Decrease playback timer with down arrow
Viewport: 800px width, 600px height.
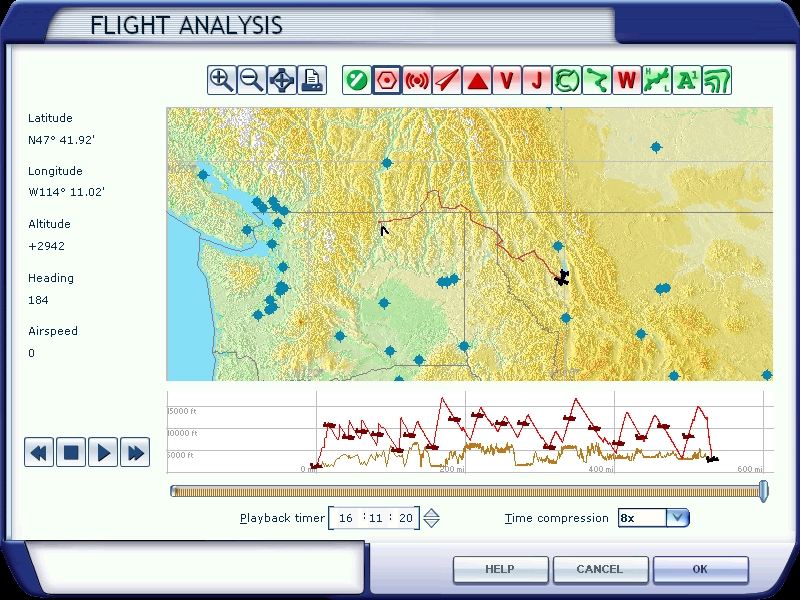[x=432, y=523]
